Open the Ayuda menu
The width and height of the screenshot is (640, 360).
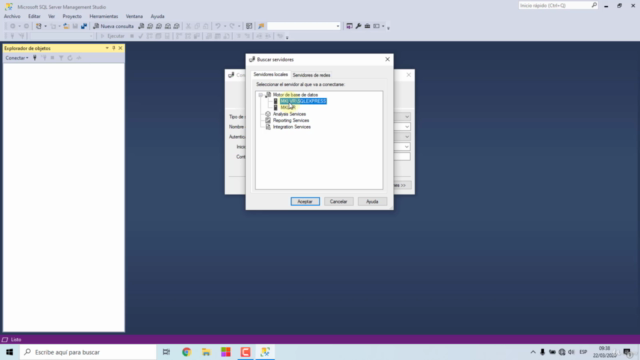tap(158, 16)
